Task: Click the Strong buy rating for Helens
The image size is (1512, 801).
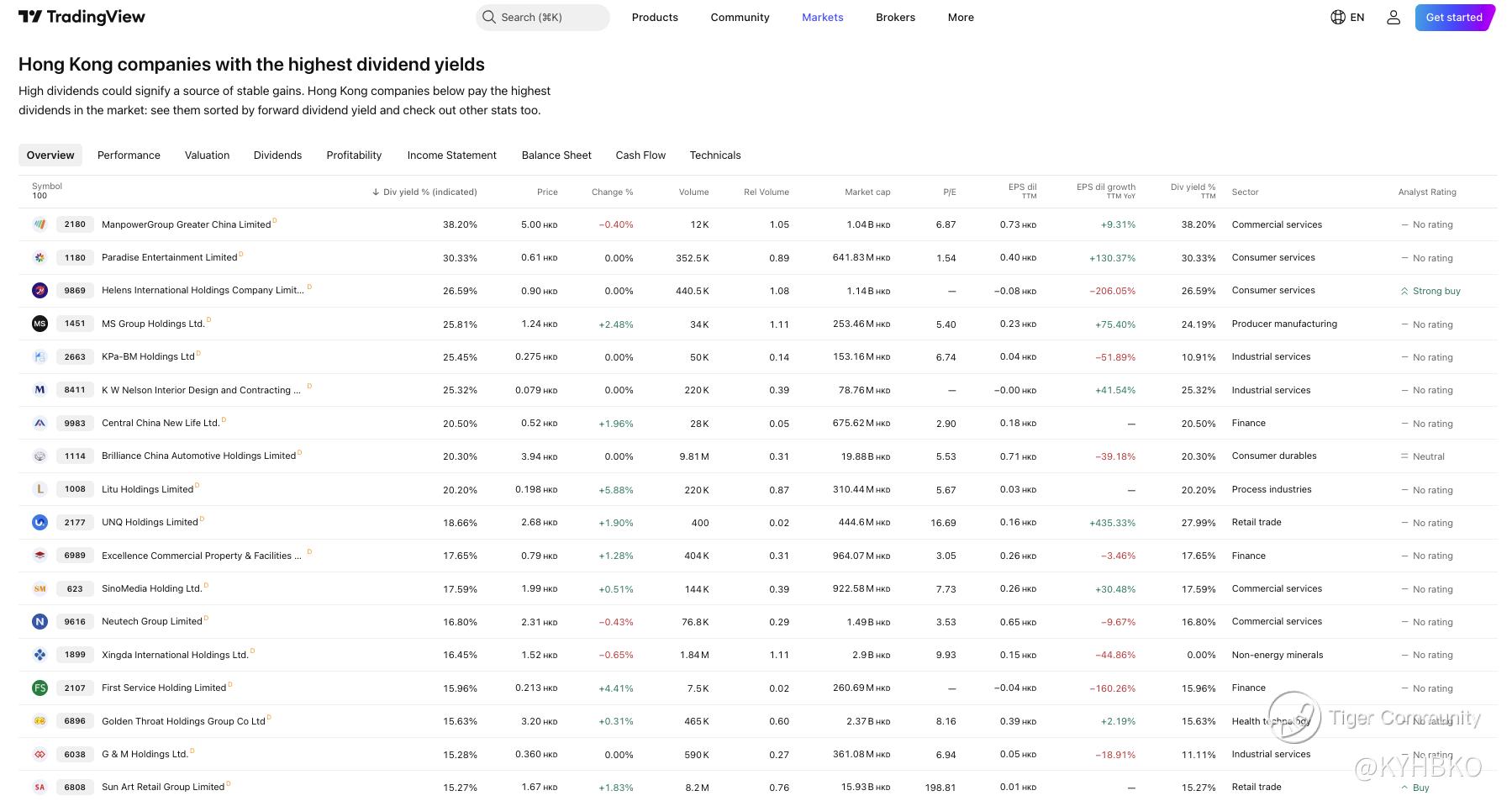Action: [x=1430, y=291]
